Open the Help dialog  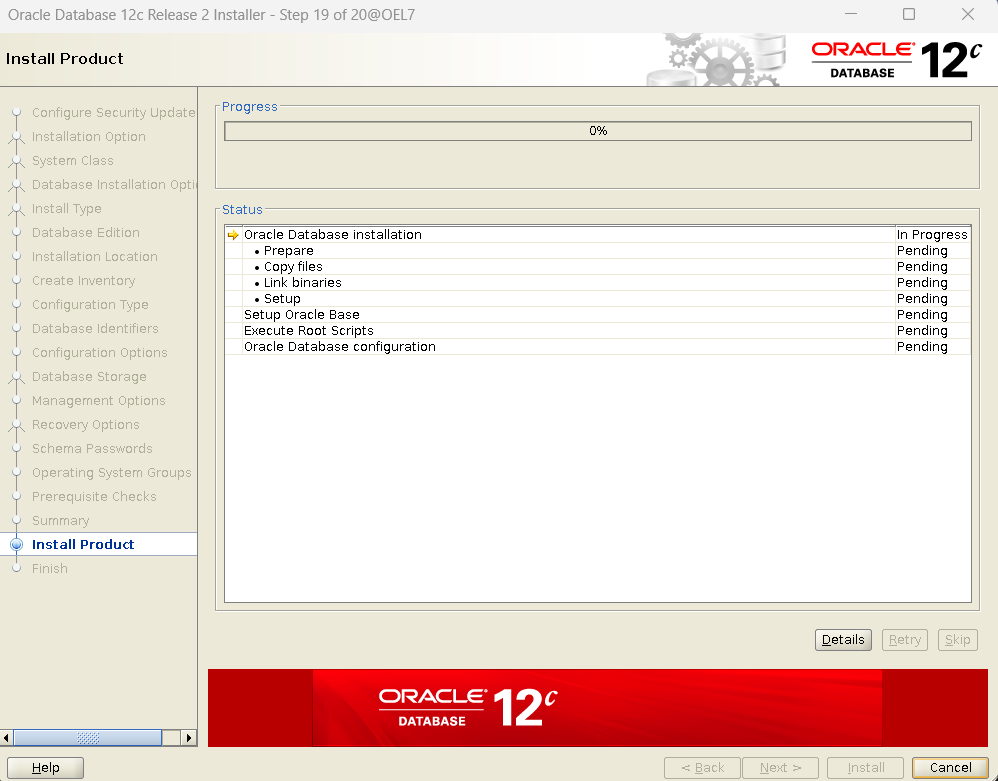tap(45, 768)
